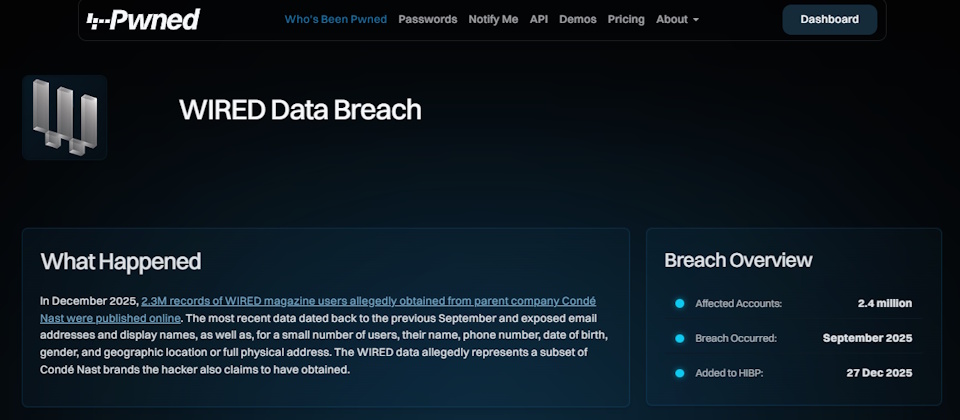Click the 27 Dec 2025 date value
The image size is (960, 420).
coord(879,373)
